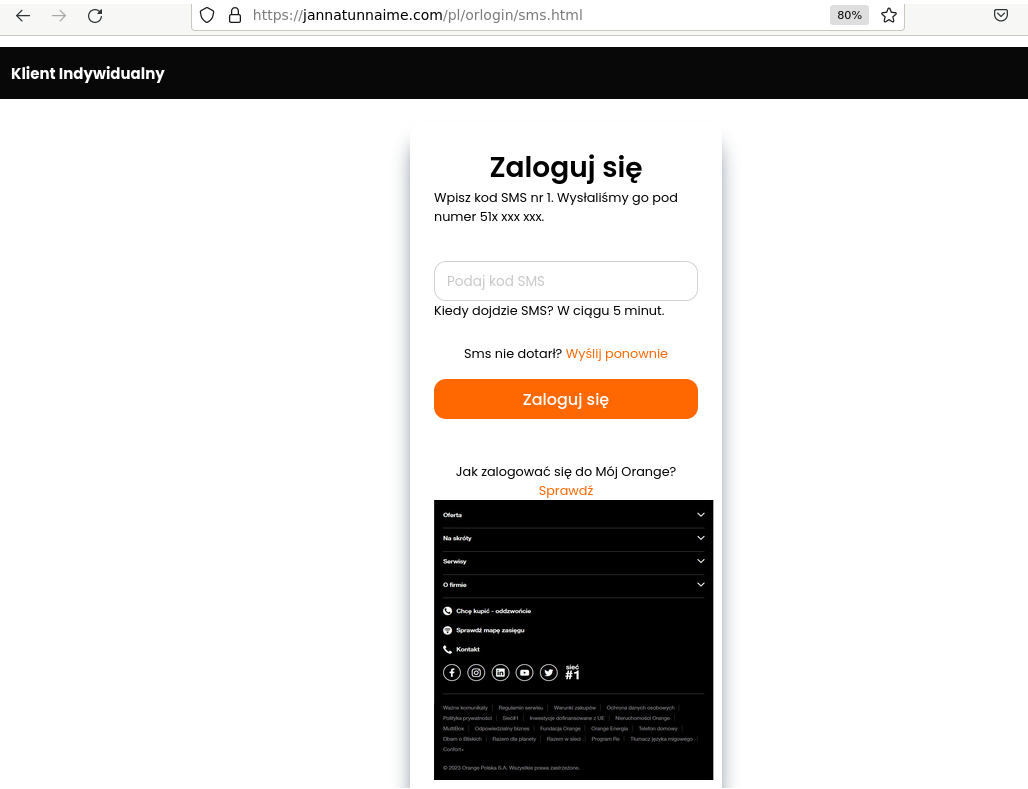Bookmark page with star icon
The height and width of the screenshot is (789, 1028).
[888, 15]
